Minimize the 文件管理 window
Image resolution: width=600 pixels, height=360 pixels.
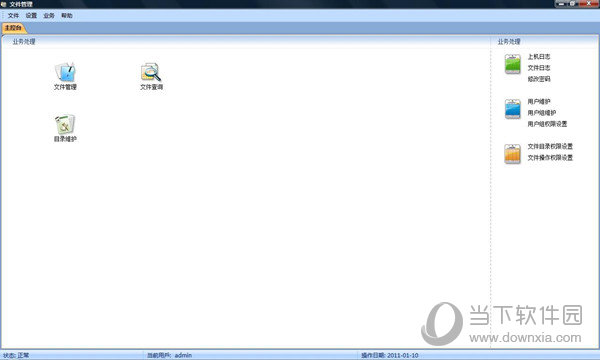[x=561, y=3]
